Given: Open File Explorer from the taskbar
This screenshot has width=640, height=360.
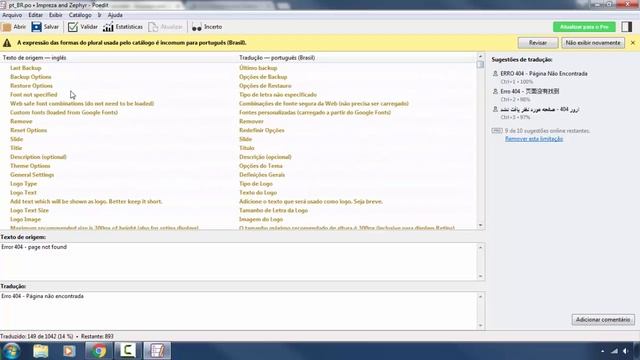Looking at the screenshot, I should 41,351.
